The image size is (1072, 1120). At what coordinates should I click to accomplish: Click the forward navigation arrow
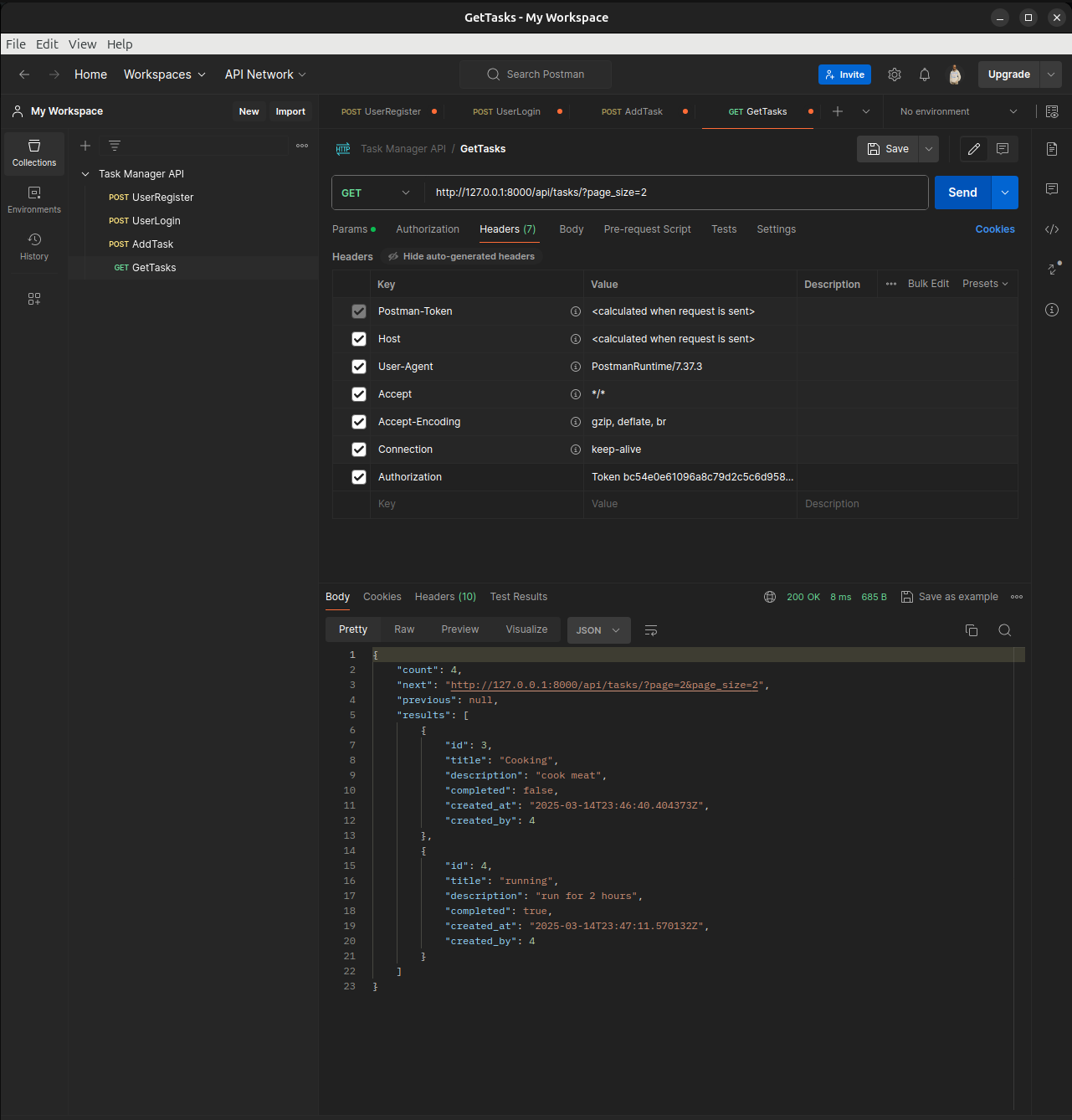click(x=54, y=74)
